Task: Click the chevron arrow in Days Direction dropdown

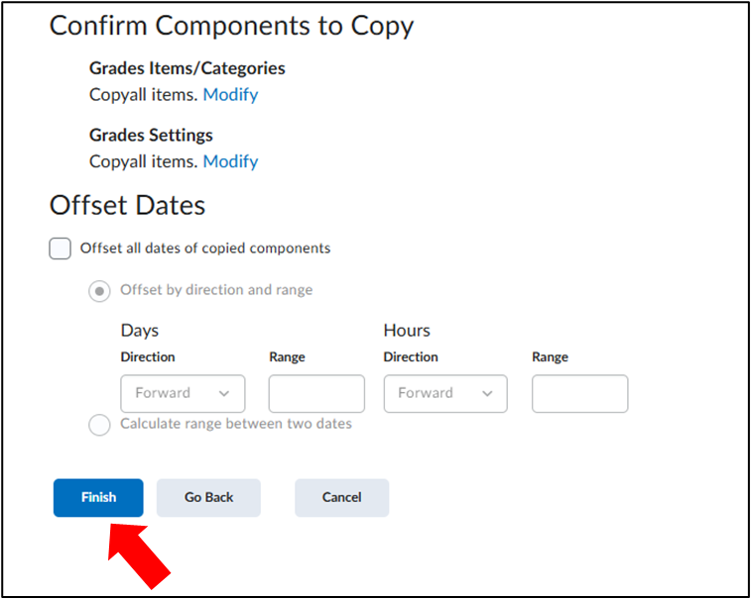Action: 223,394
